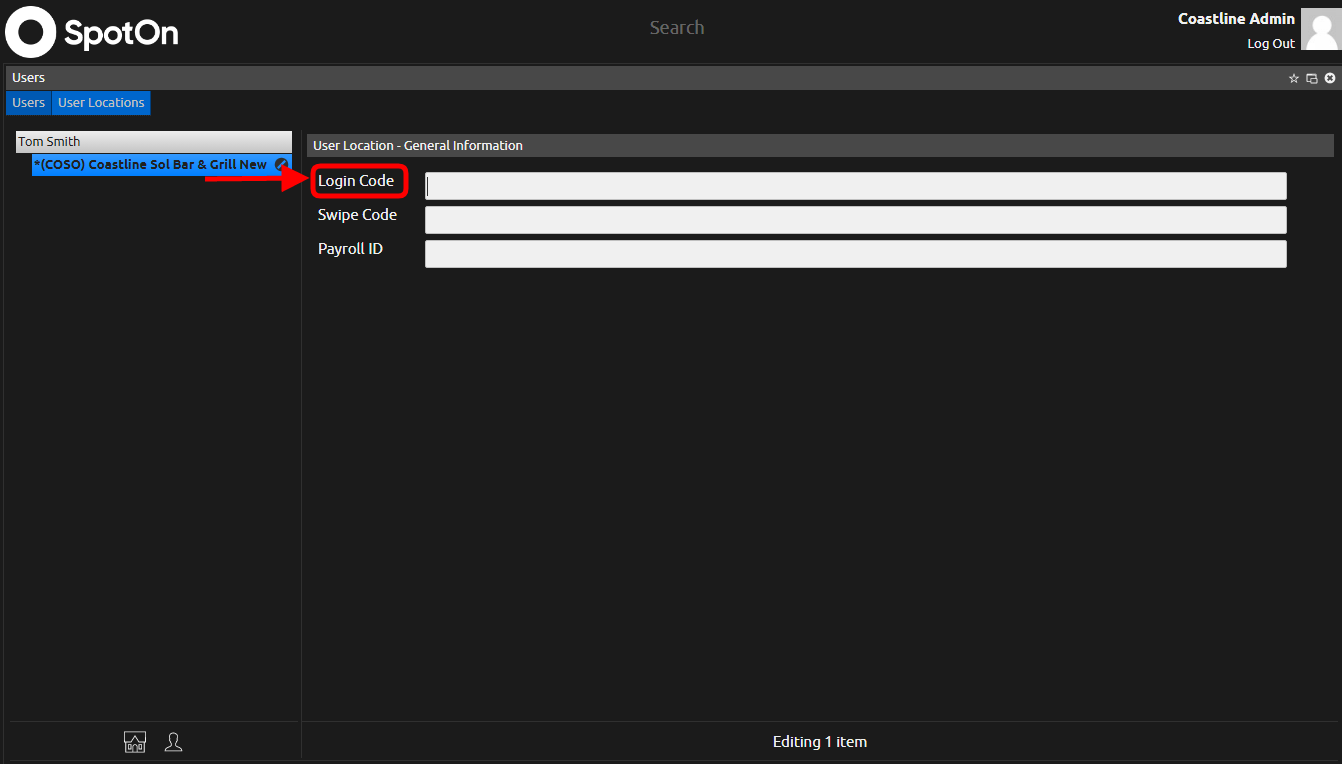Click the Log Out link
Screen dimensions: 1342x764
click(x=1271, y=44)
